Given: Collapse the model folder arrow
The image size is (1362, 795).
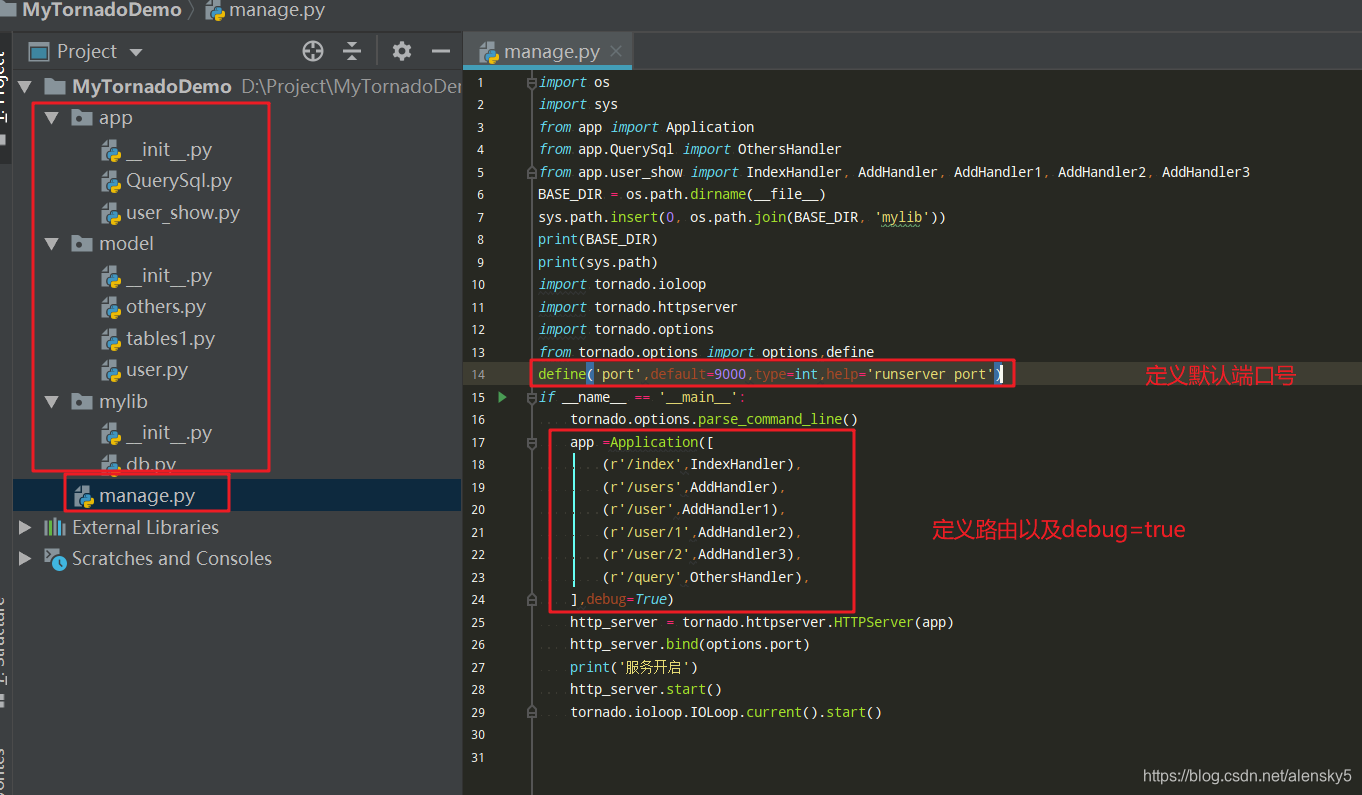Looking at the screenshot, I should 51,244.
